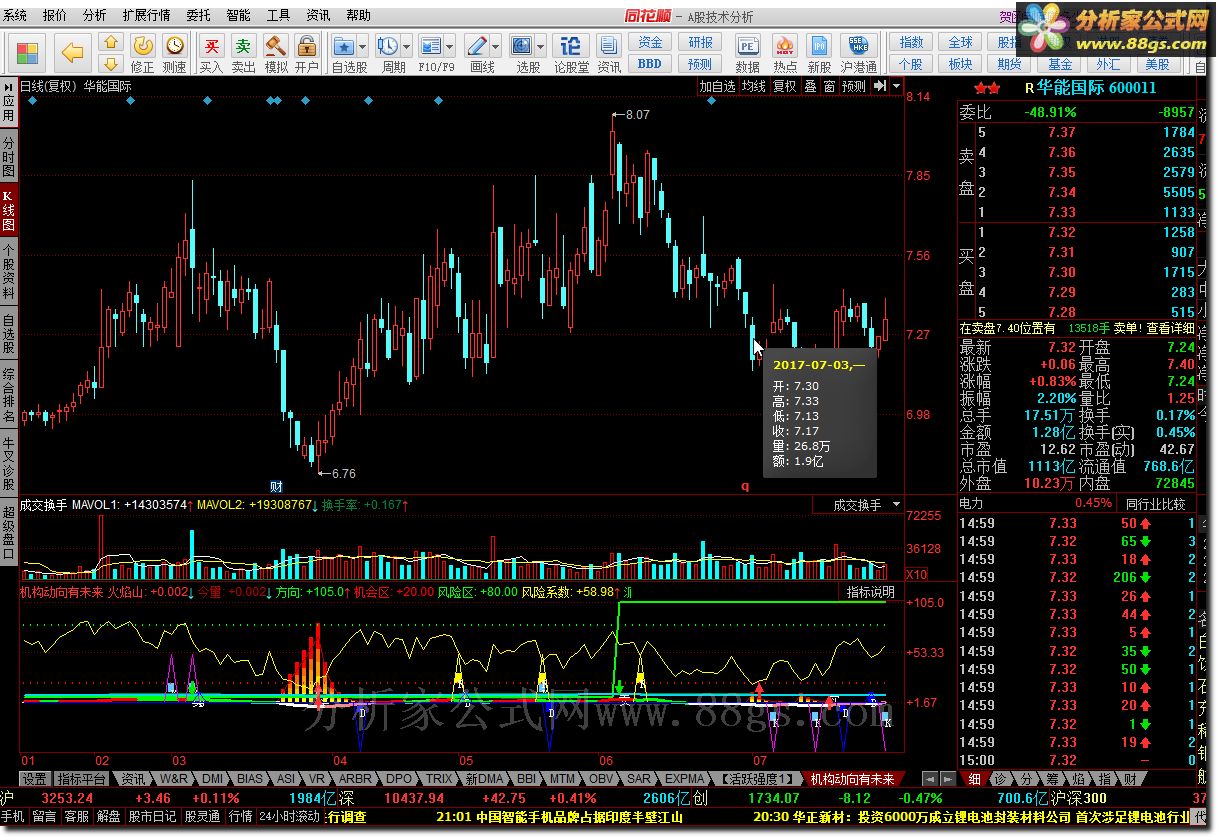Image resolution: width=1218 pixels, height=837 pixels.
Task: Click 加自选 to add to watchlist
Action: [x=717, y=86]
